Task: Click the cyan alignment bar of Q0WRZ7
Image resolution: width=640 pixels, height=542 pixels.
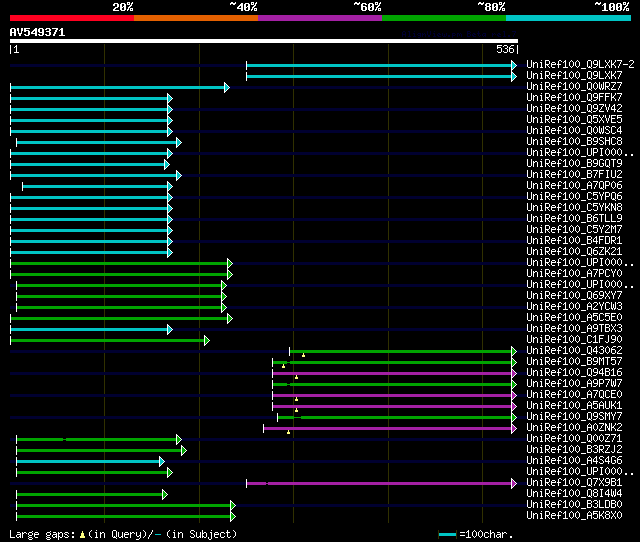Action: (120, 87)
